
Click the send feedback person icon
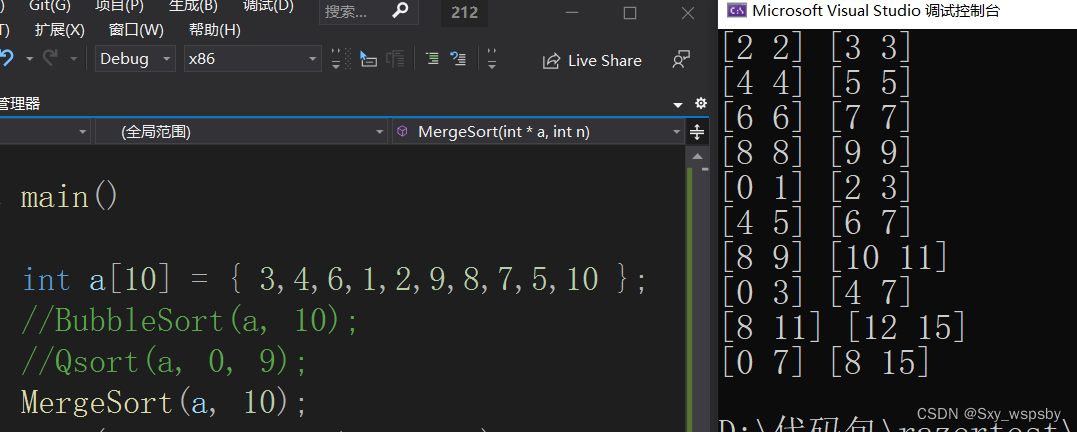680,60
